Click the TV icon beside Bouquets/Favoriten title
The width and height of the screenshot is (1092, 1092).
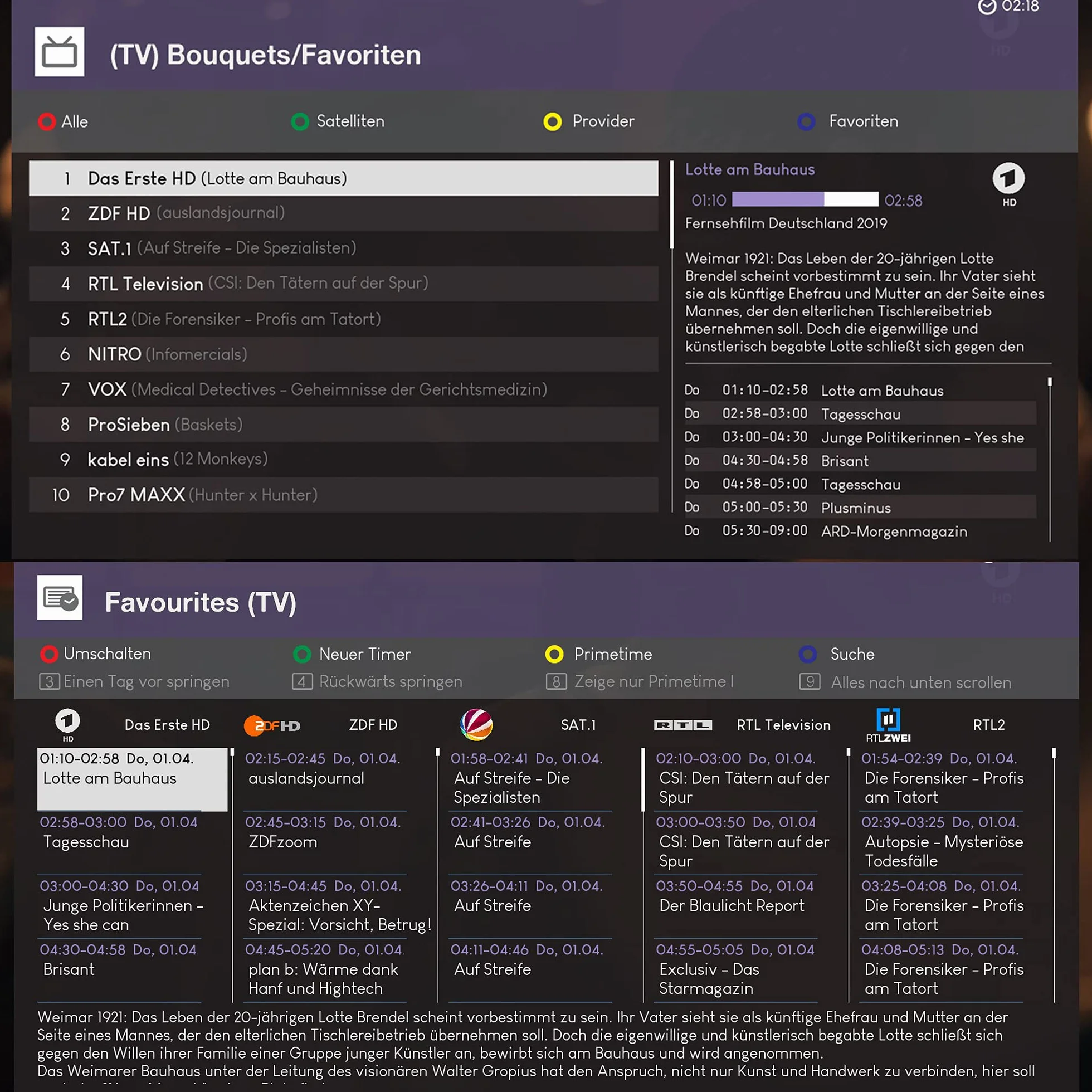[60, 51]
